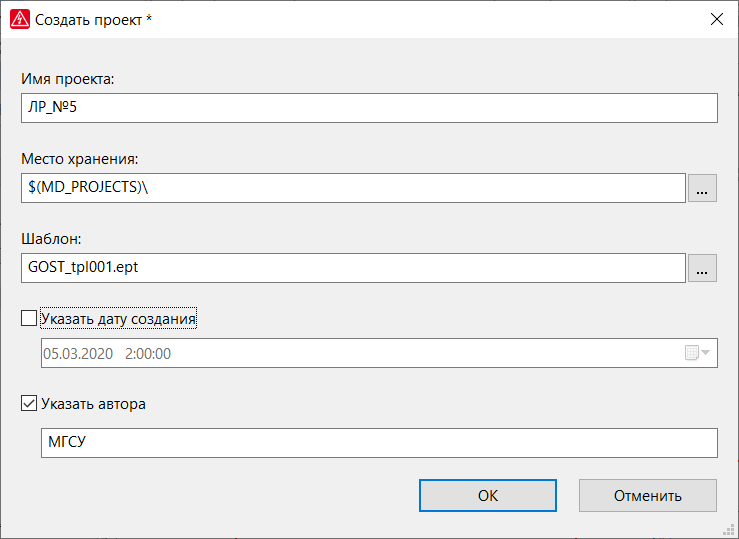Enable the Указать дату создания checkbox
Viewport: 739px width, 539px height.
point(29,318)
